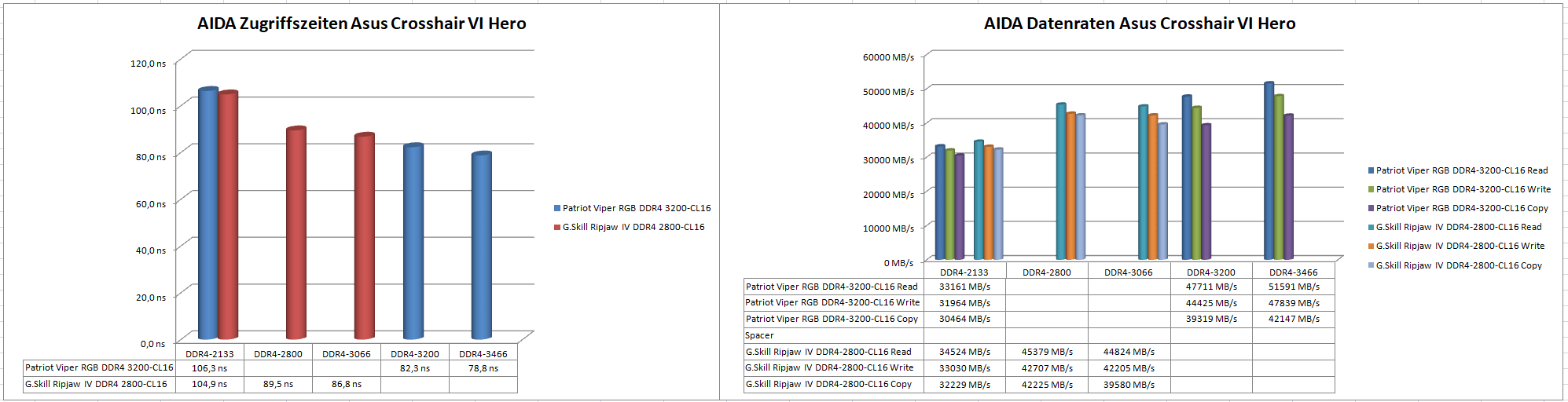Image resolution: width=1568 pixels, height=402 pixels.
Task: Select legend entry 'Patriot Viper RGB DDR4-3200-CL16 Read'
Action: click(1462, 170)
